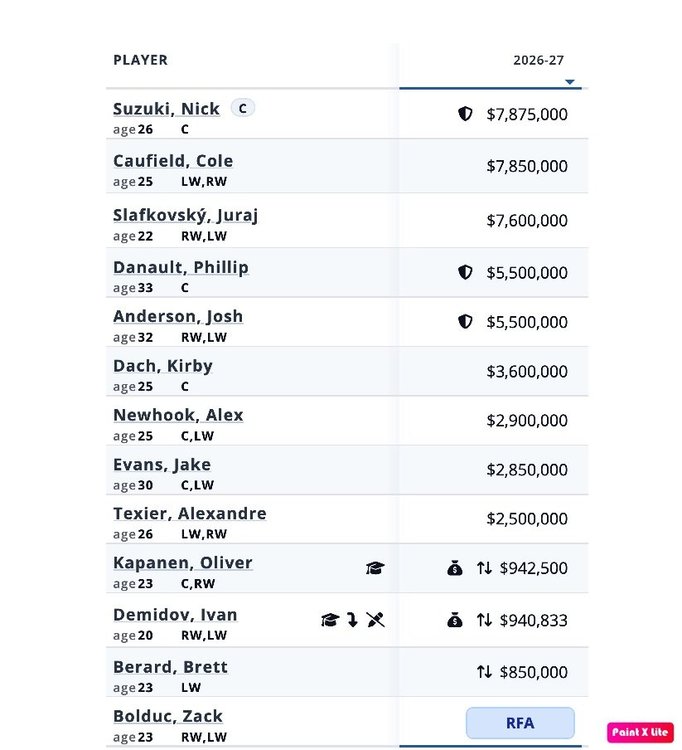Click the captain C badge next to Suzuki
This screenshot has height=750, width=682.
(242, 108)
